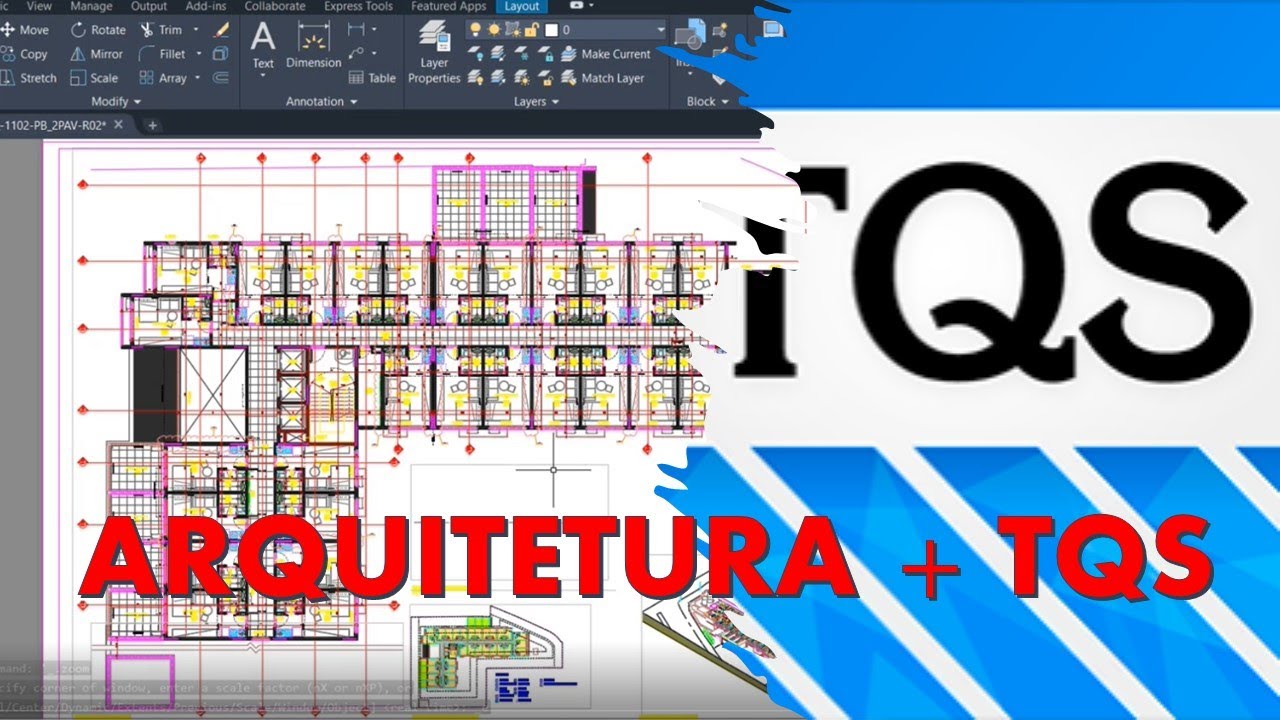Open the Manage ribbon tab
This screenshot has width=1280, height=720.
(x=91, y=6)
